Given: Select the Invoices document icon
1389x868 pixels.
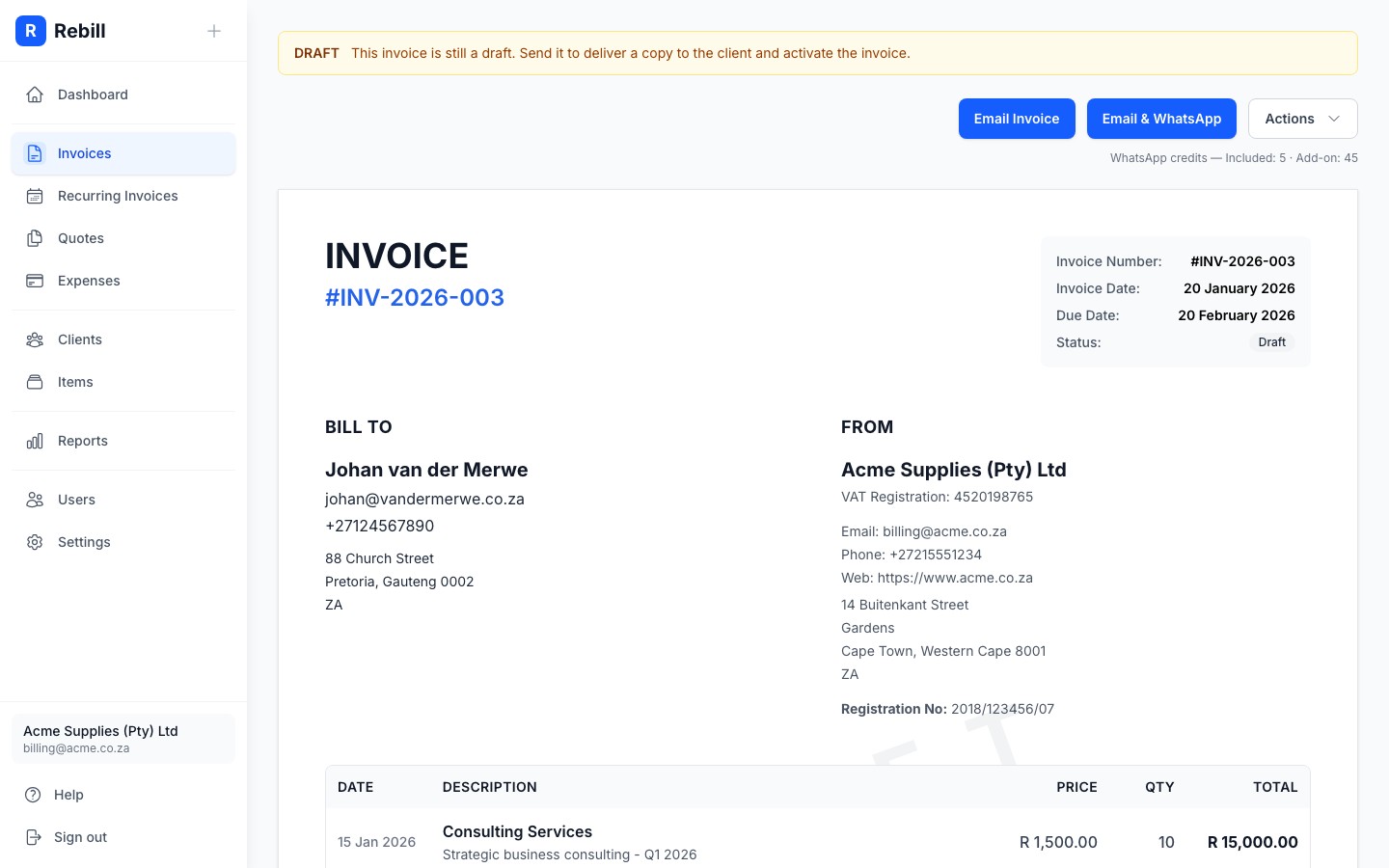Looking at the screenshot, I should 35,153.
